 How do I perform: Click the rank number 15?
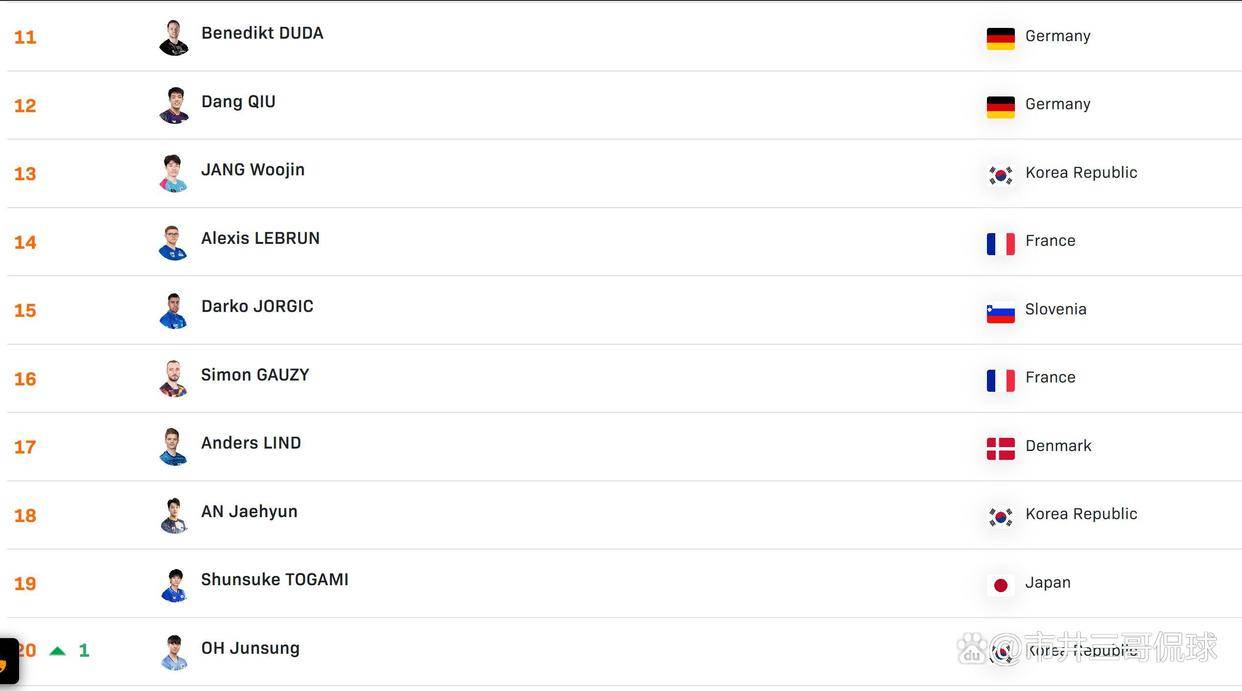(x=25, y=311)
